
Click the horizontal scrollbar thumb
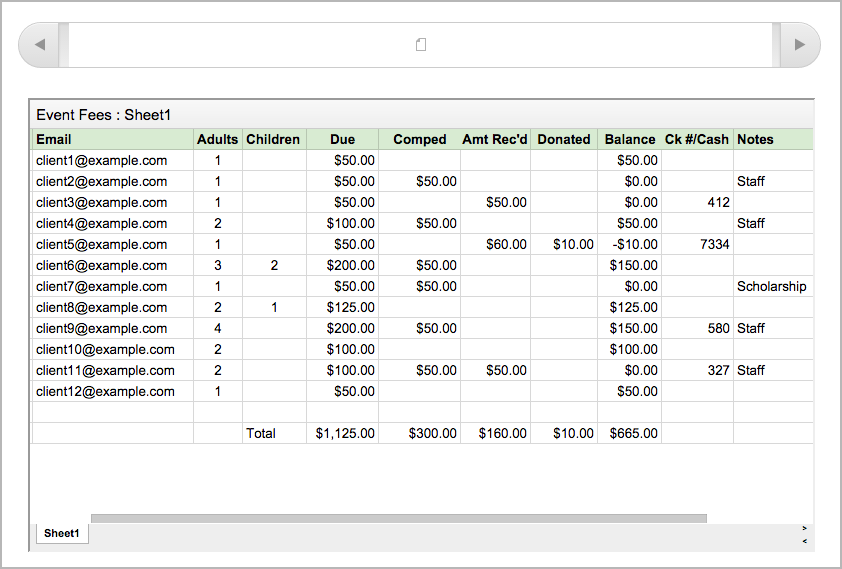point(398,518)
